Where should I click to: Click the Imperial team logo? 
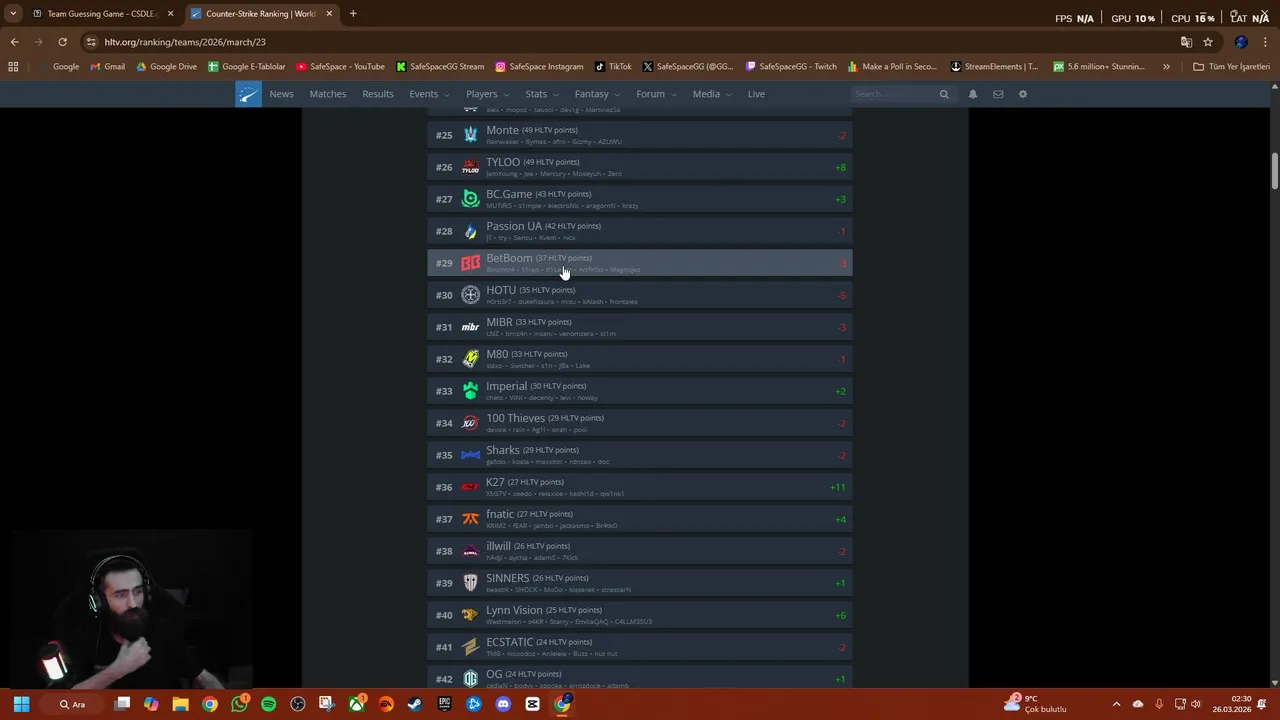tap(470, 391)
